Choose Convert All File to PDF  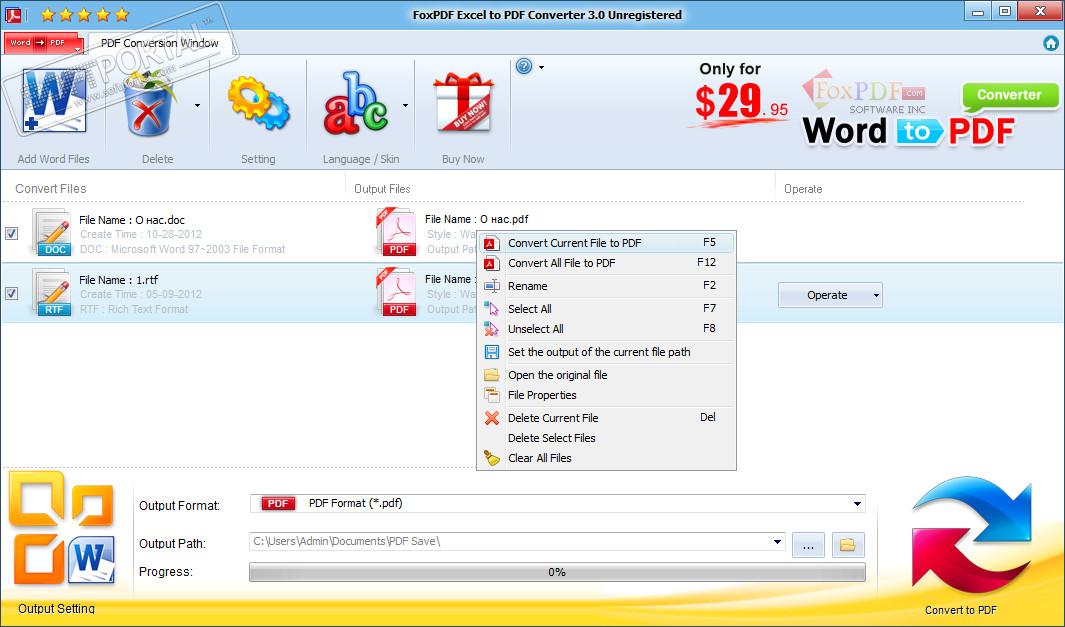click(x=606, y=263)
